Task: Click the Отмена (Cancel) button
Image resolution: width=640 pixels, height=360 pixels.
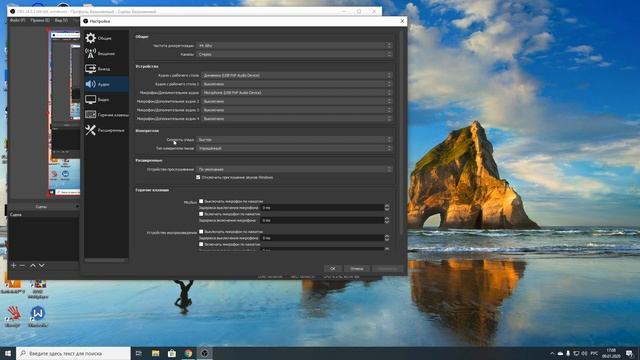Action: pos(356,269)
